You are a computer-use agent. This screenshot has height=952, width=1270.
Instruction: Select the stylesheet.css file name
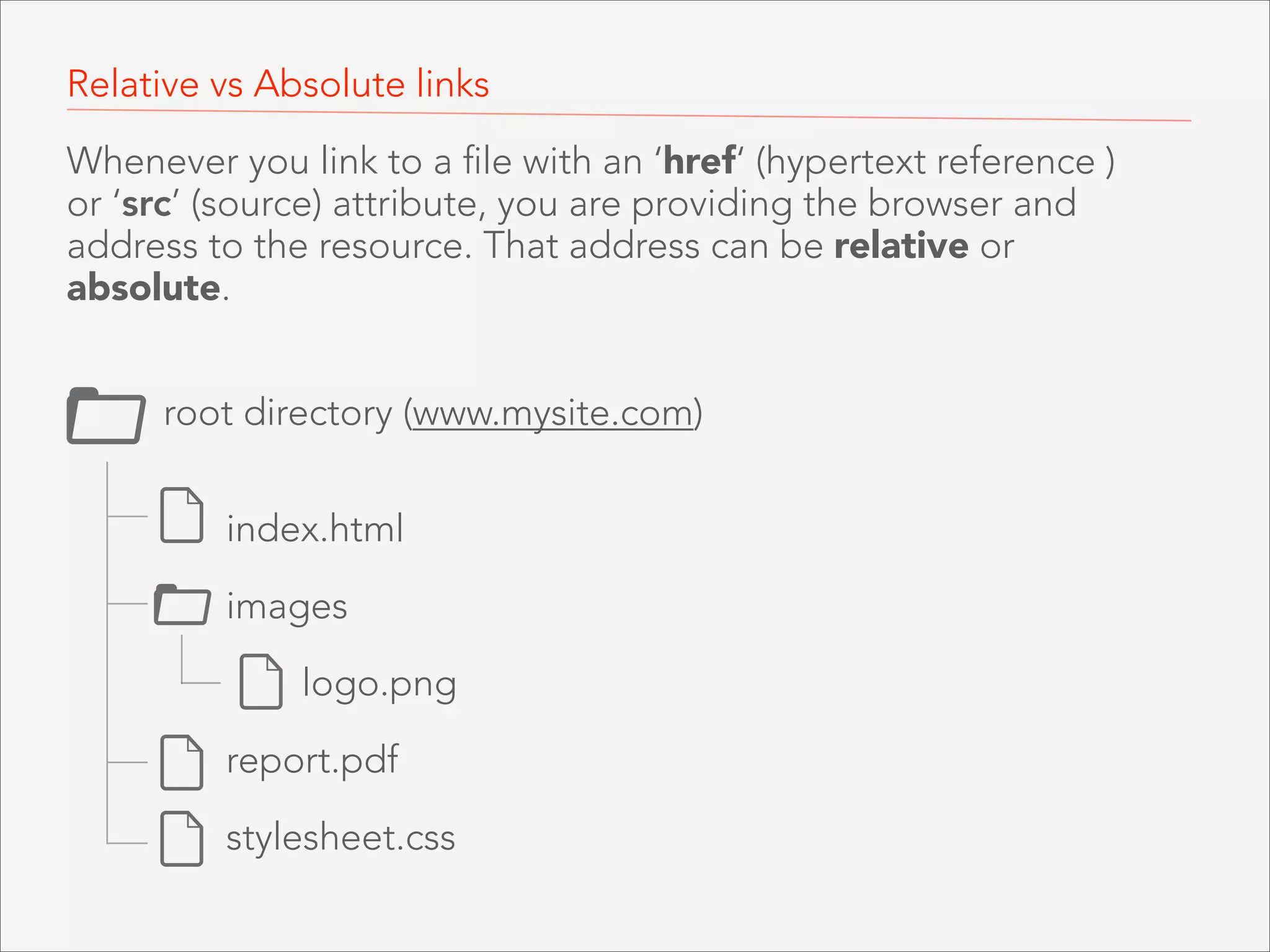pos(340,837)
